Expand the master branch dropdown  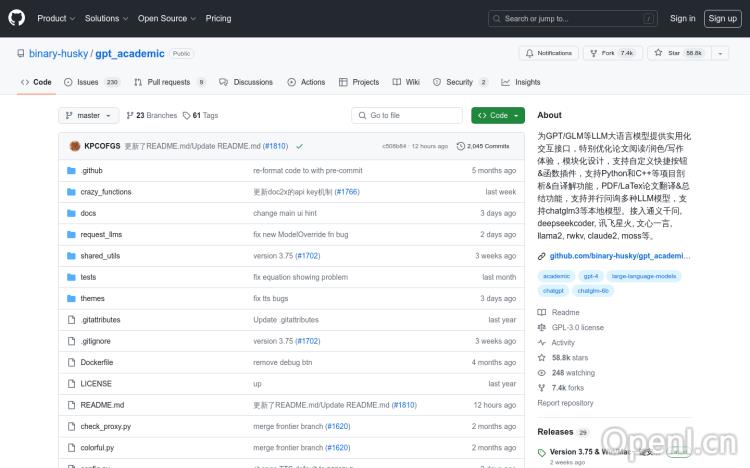(89, 115)
